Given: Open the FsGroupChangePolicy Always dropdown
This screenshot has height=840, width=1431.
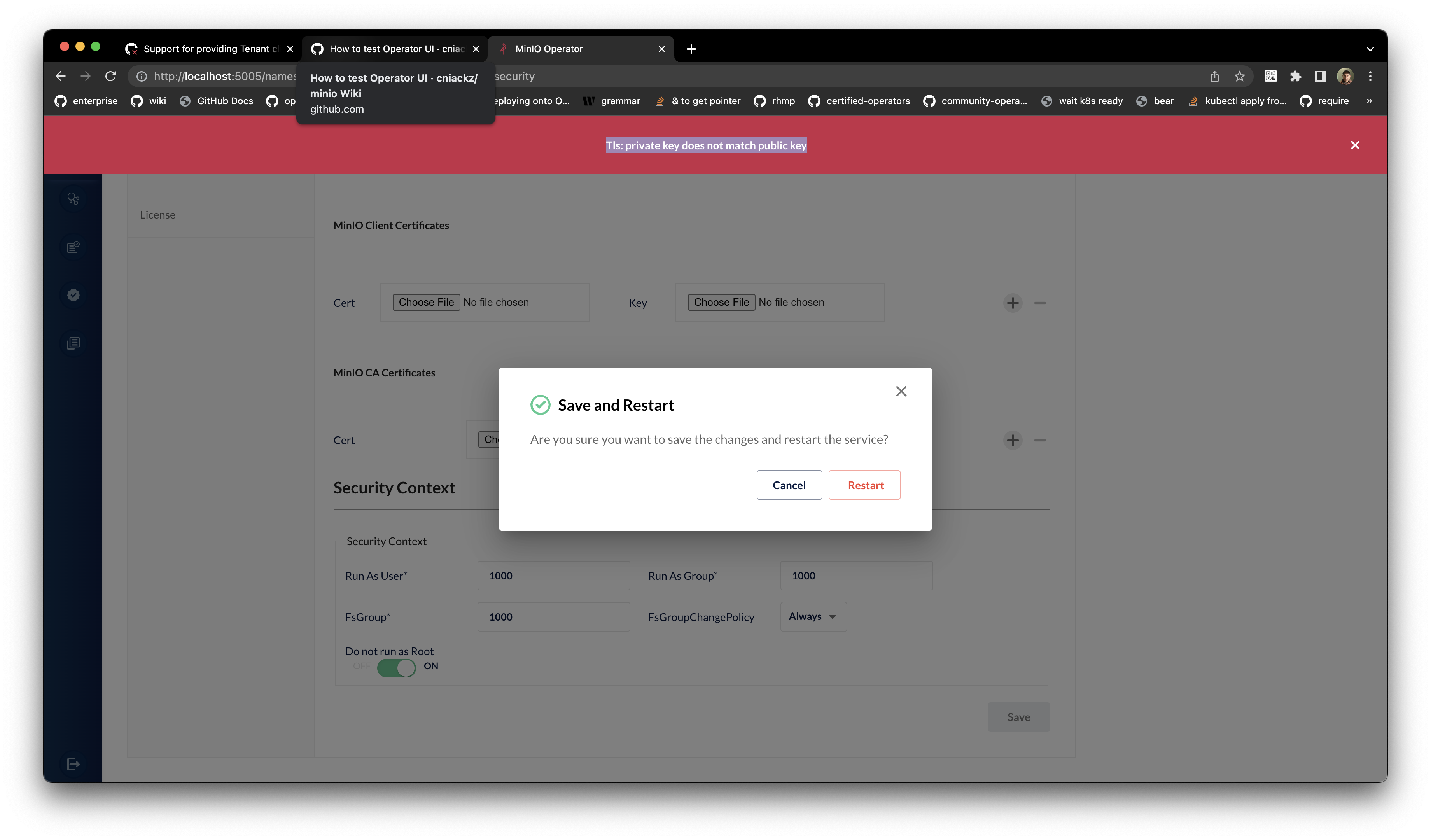Looking at the screenshot, I should [813, 617].
